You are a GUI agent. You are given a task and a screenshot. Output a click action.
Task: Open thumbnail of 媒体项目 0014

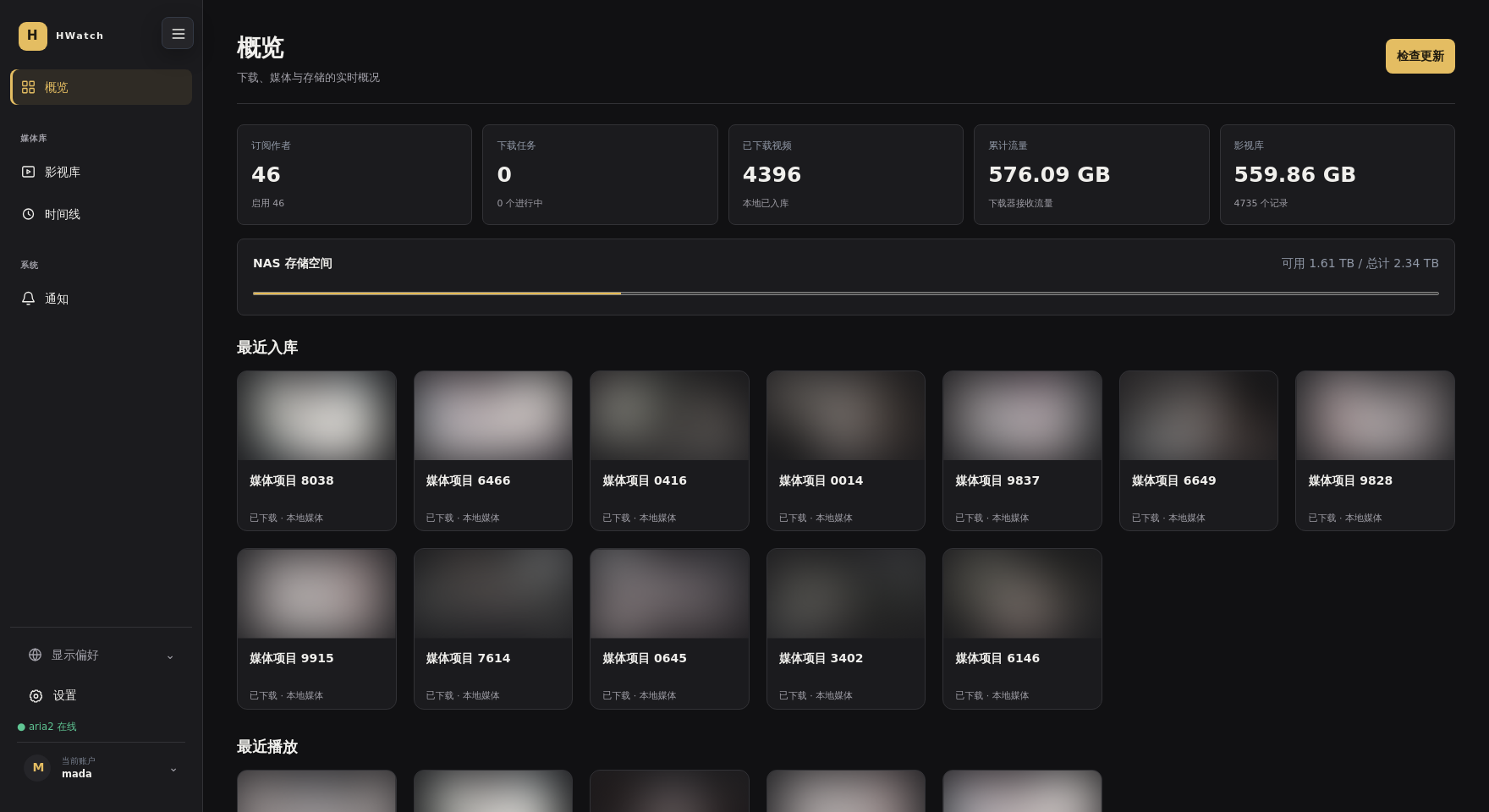(x=846, y=415)
